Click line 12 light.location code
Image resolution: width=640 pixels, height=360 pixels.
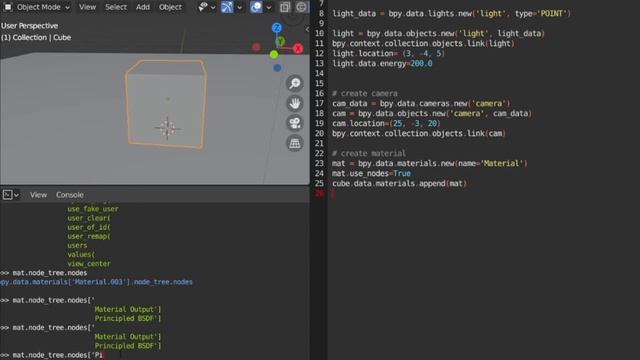[x=388, y=53]
